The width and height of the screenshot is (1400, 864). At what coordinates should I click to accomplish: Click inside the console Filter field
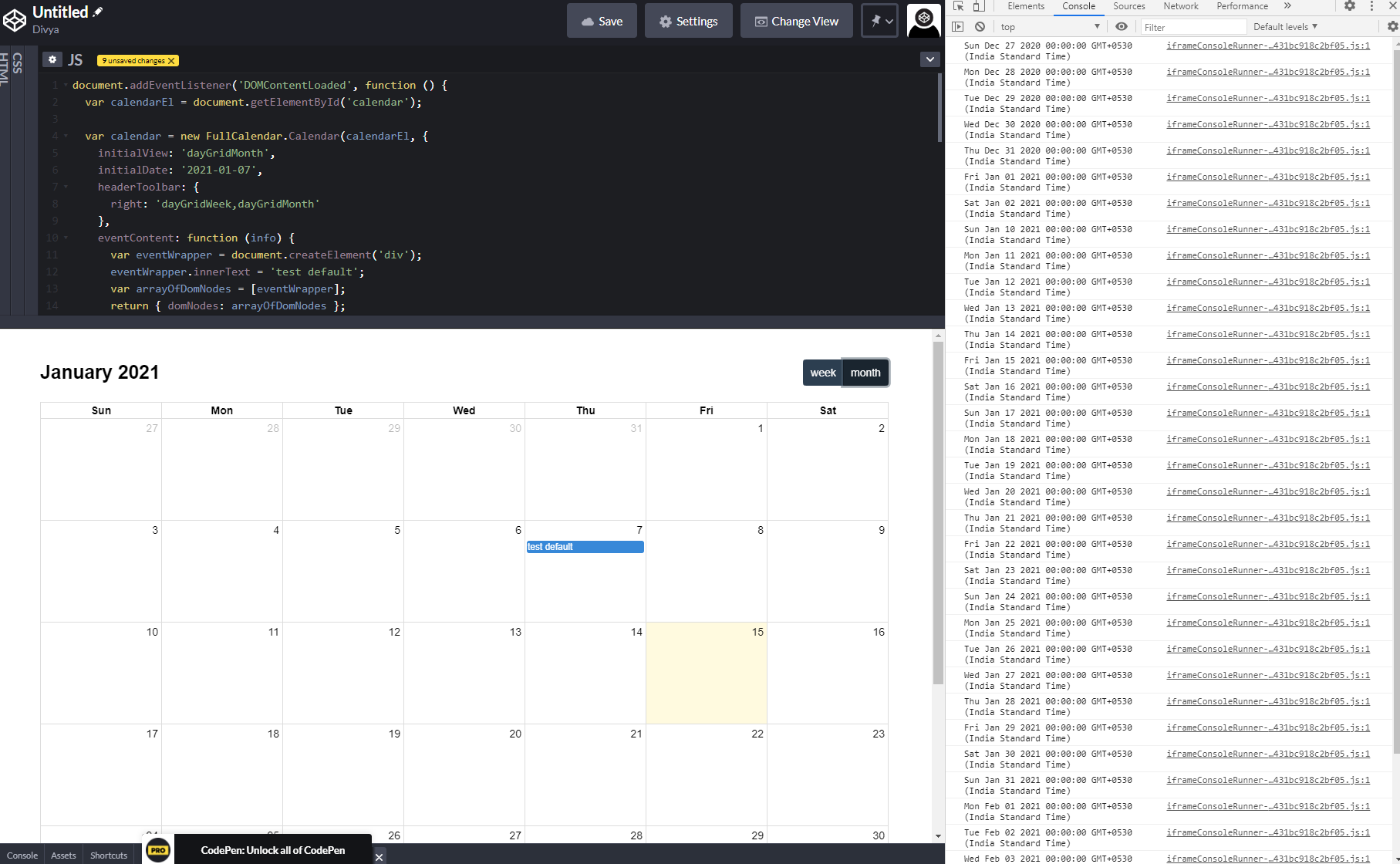(x=1192, y=26)
